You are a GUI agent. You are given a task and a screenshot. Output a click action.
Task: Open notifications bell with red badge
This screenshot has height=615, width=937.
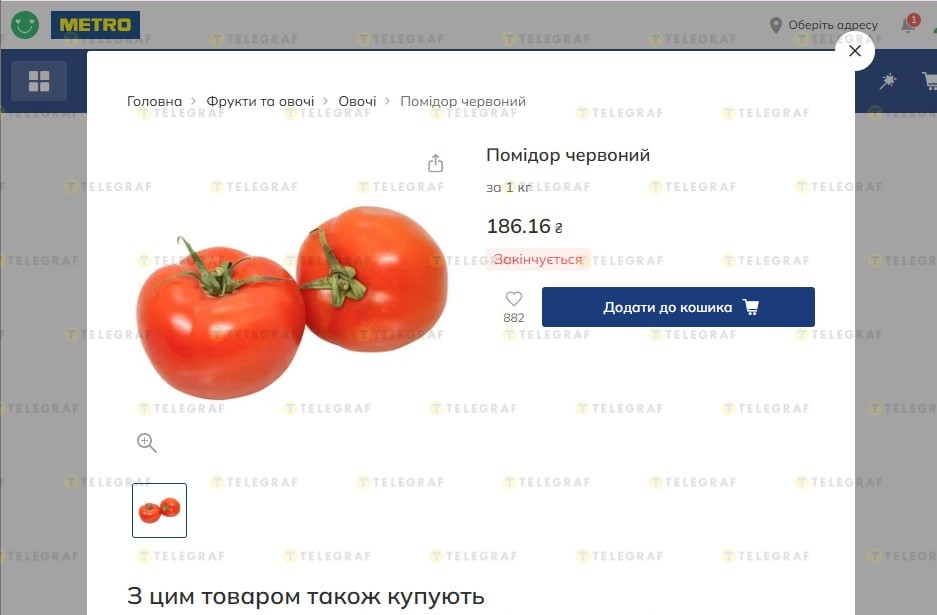pos(909,24)
